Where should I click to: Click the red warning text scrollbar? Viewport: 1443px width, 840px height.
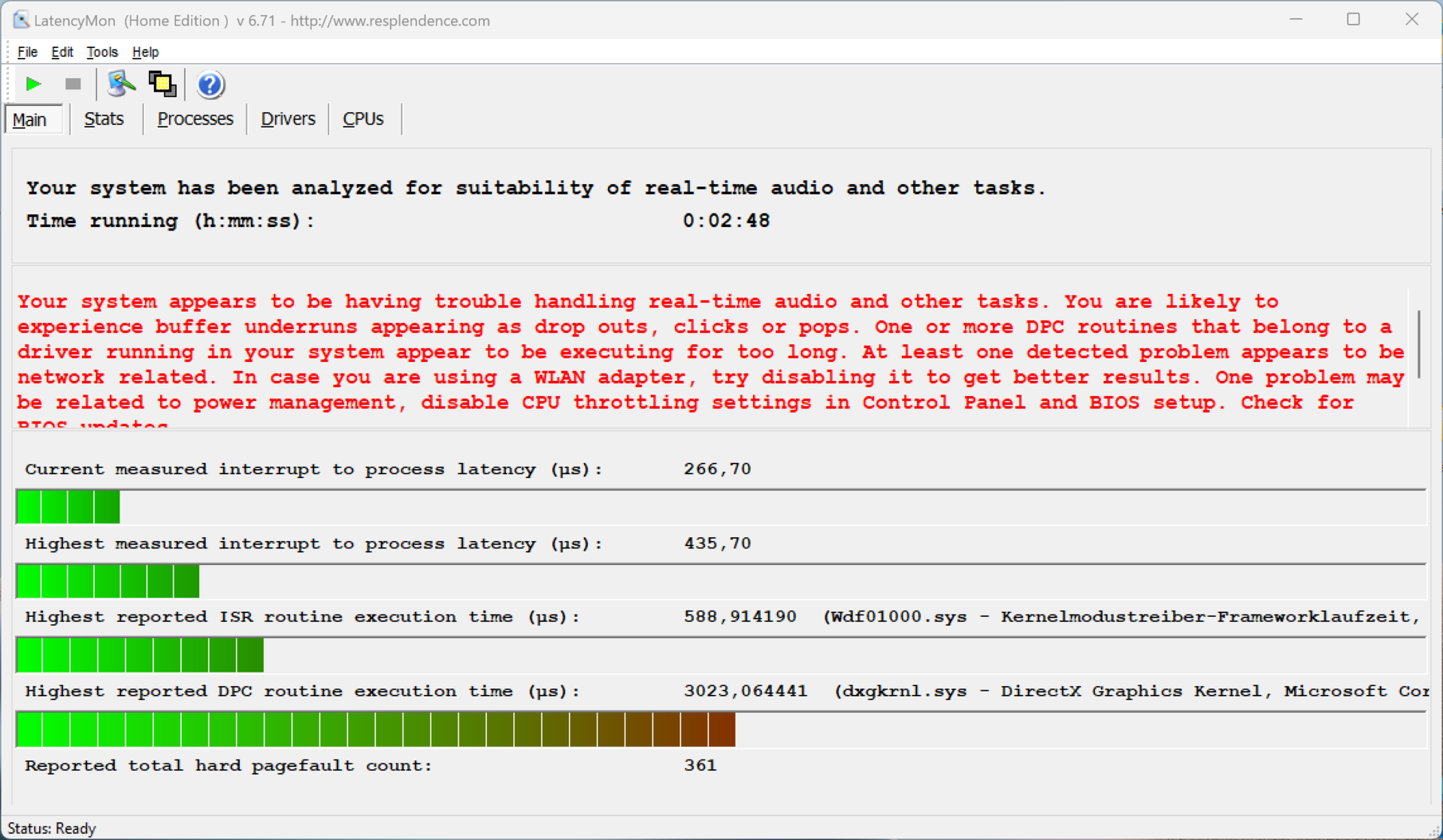click(x=1418, y=346)
